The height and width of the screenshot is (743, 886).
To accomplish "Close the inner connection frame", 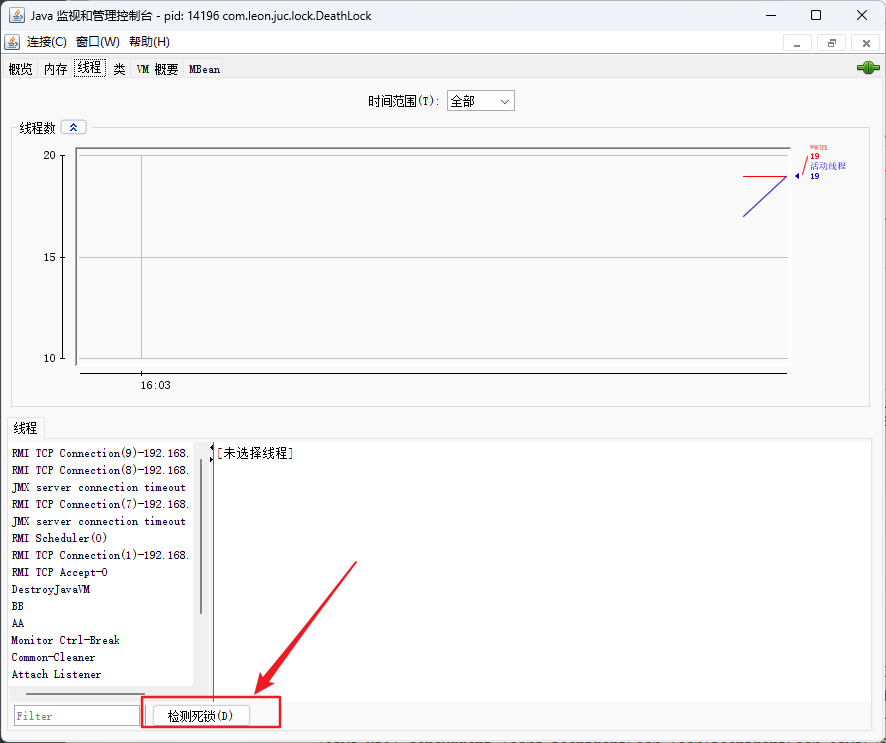I will point(865,42).
